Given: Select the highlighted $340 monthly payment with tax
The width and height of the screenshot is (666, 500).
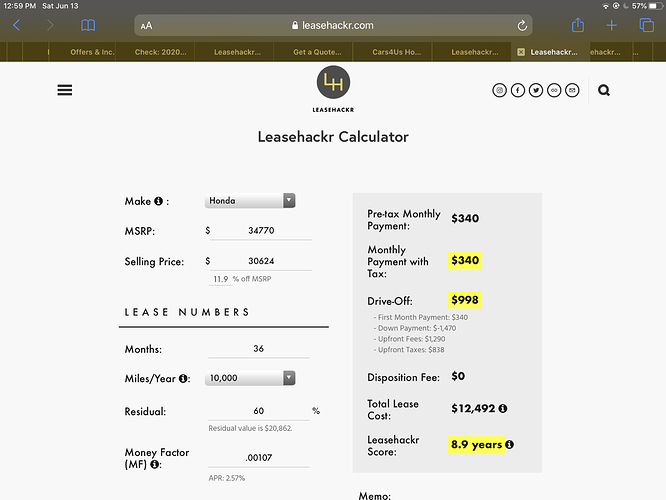Looking at the screenshot, I should point(465,260).
